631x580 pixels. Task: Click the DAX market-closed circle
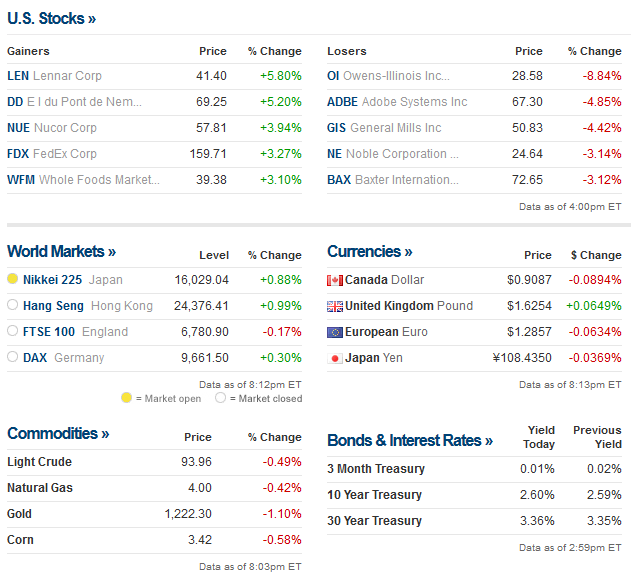(x=13, y=357)
